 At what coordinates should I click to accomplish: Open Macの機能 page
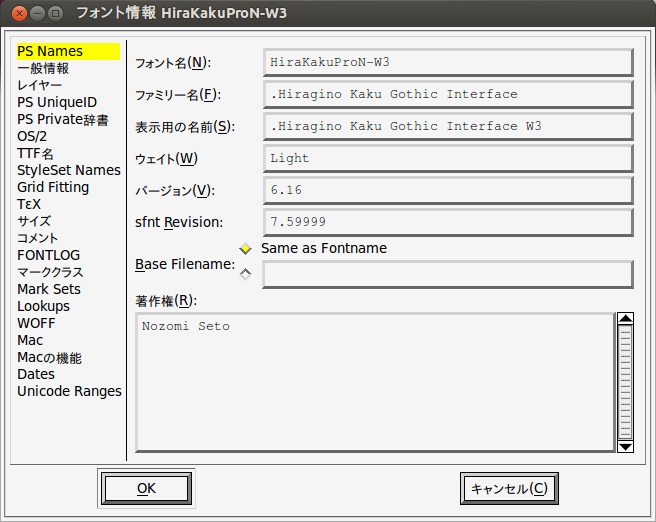(x=49, y=358)
